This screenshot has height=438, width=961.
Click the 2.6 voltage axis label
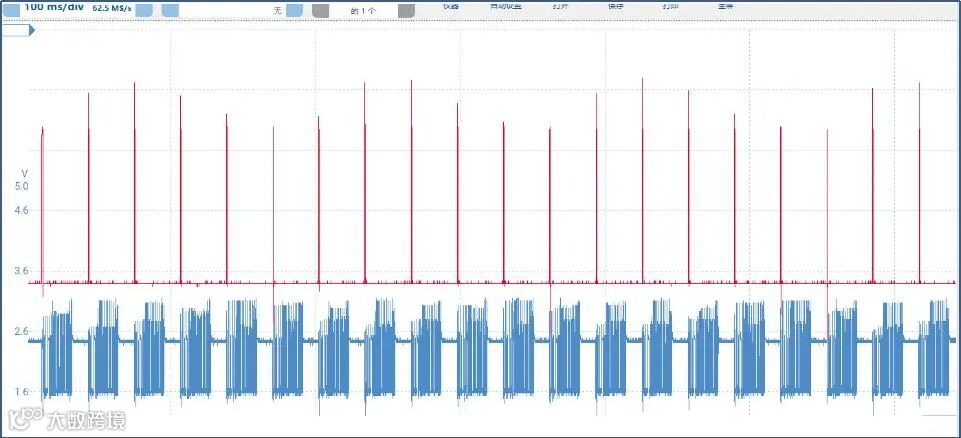(x=21, y=331)
